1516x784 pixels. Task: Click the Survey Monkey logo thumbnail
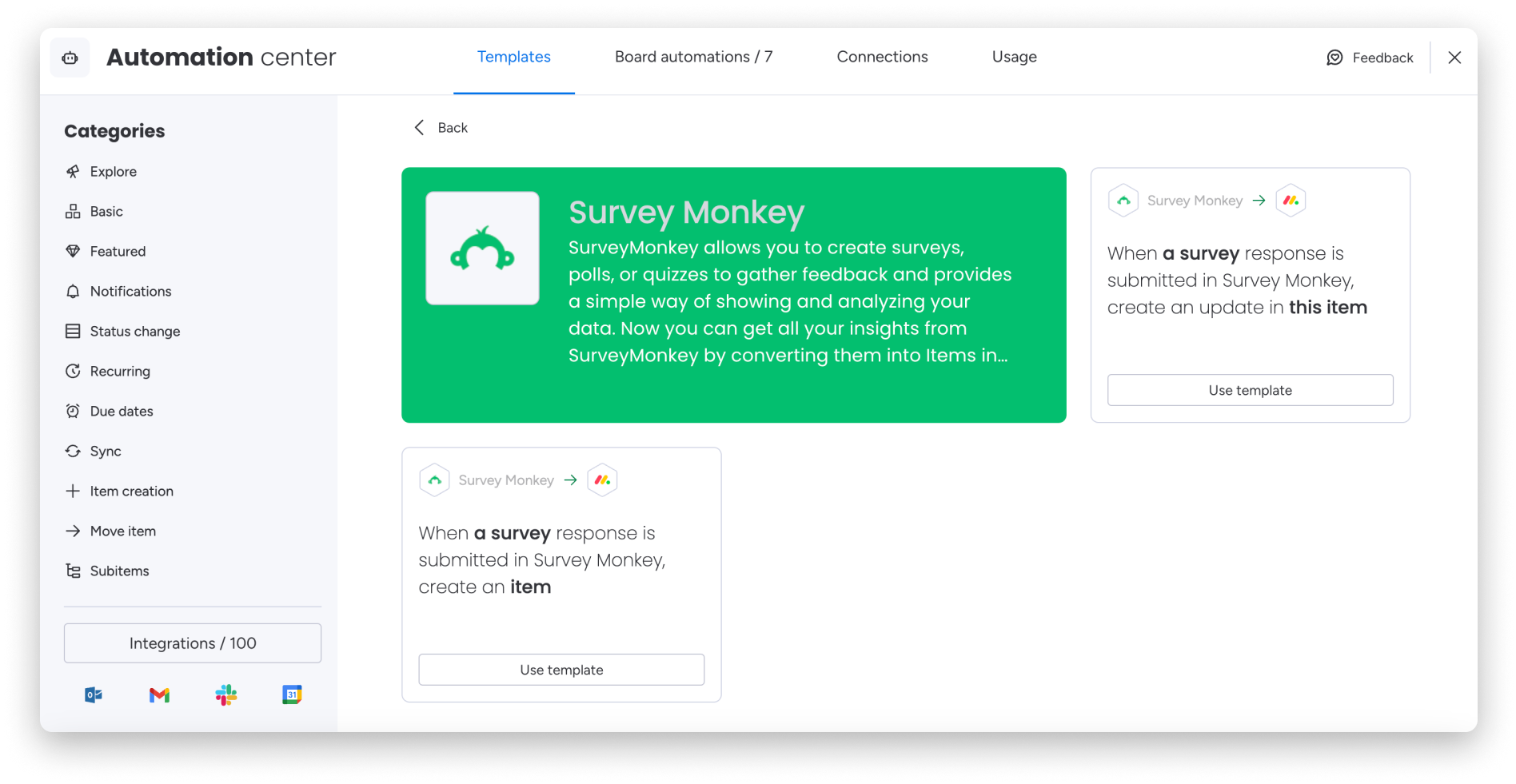pos(482,248)
